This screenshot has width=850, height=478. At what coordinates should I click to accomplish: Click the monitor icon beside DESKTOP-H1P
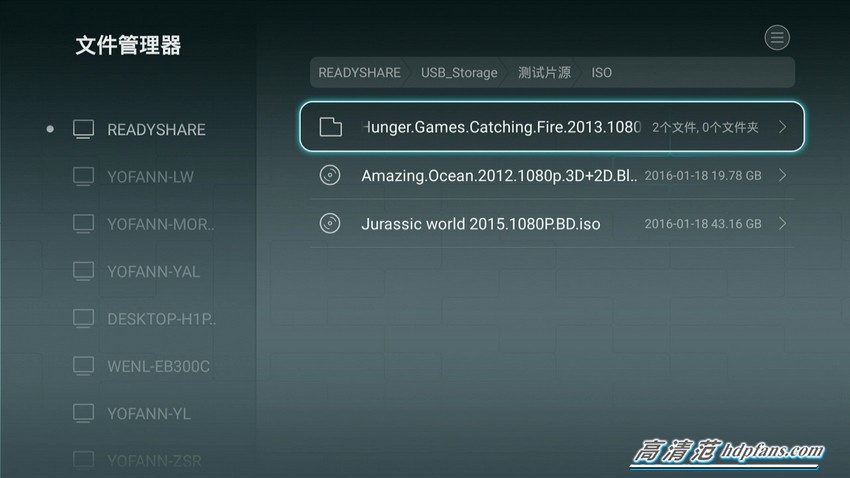tap(84, 319)
